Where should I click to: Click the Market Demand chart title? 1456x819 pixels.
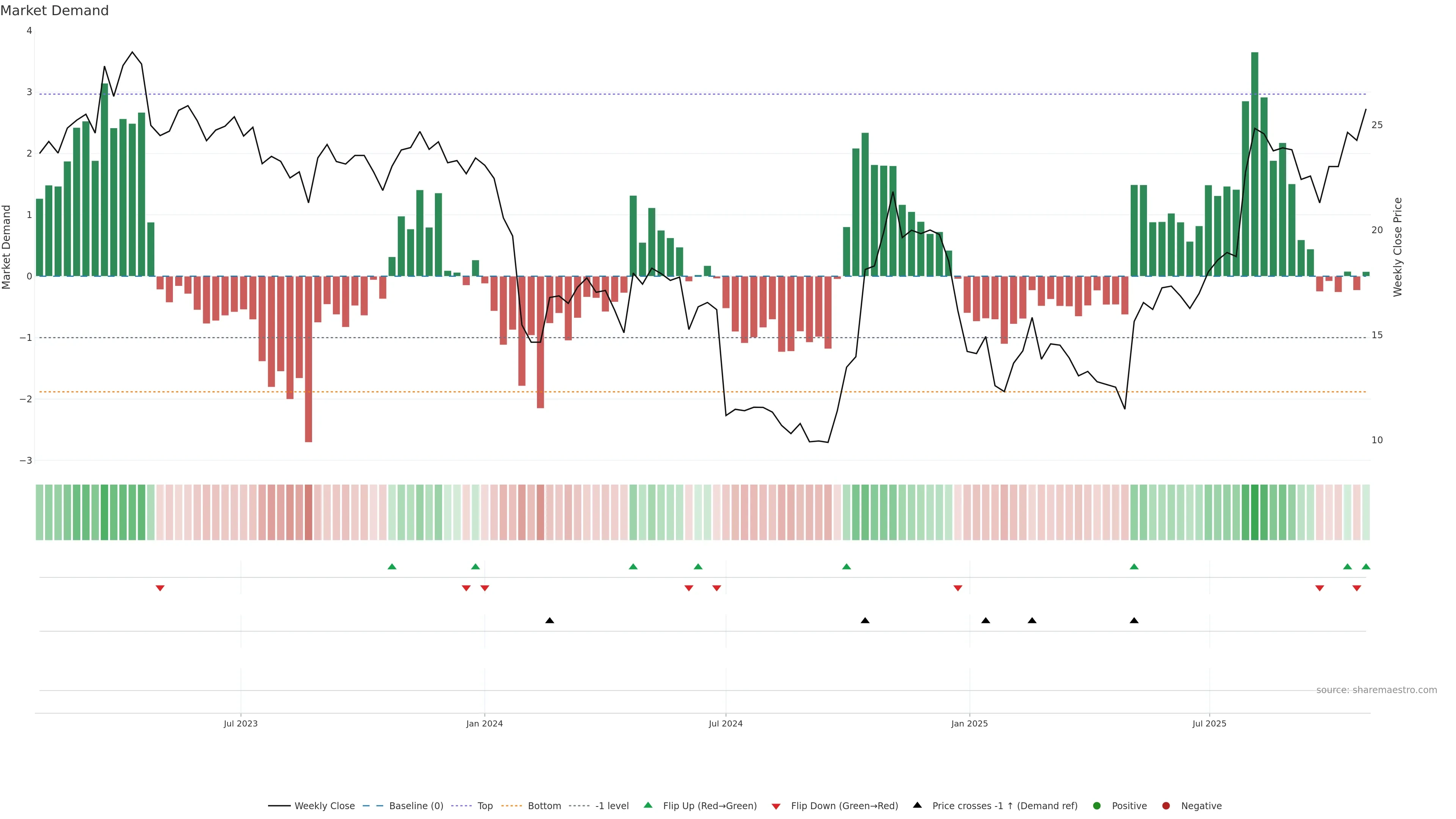54,11
